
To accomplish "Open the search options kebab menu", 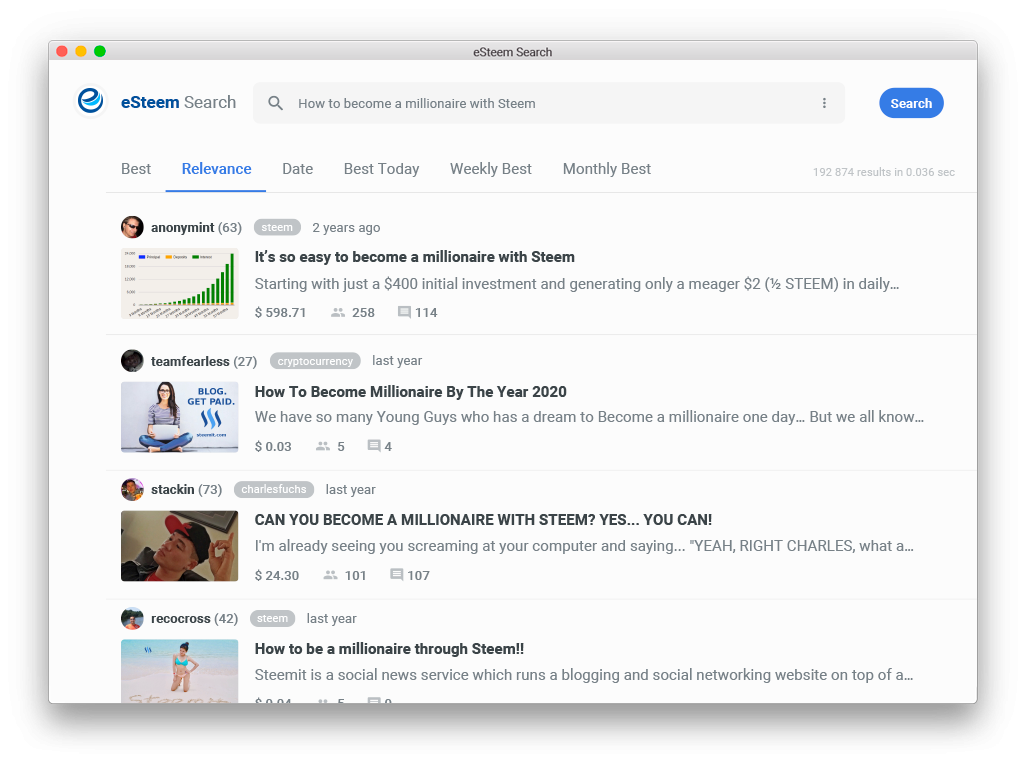I will (x=824, y=103).
